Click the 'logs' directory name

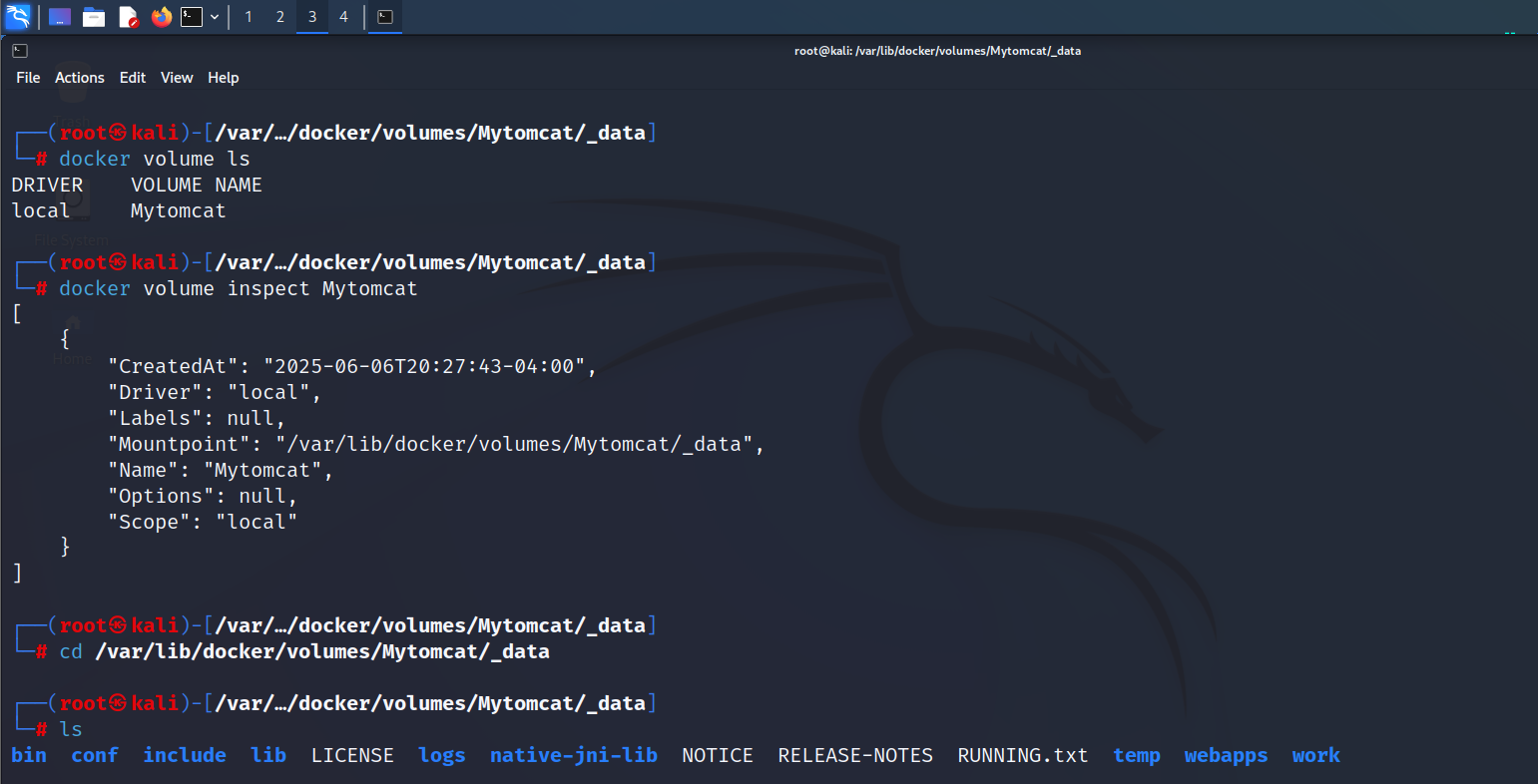[442, 755]
